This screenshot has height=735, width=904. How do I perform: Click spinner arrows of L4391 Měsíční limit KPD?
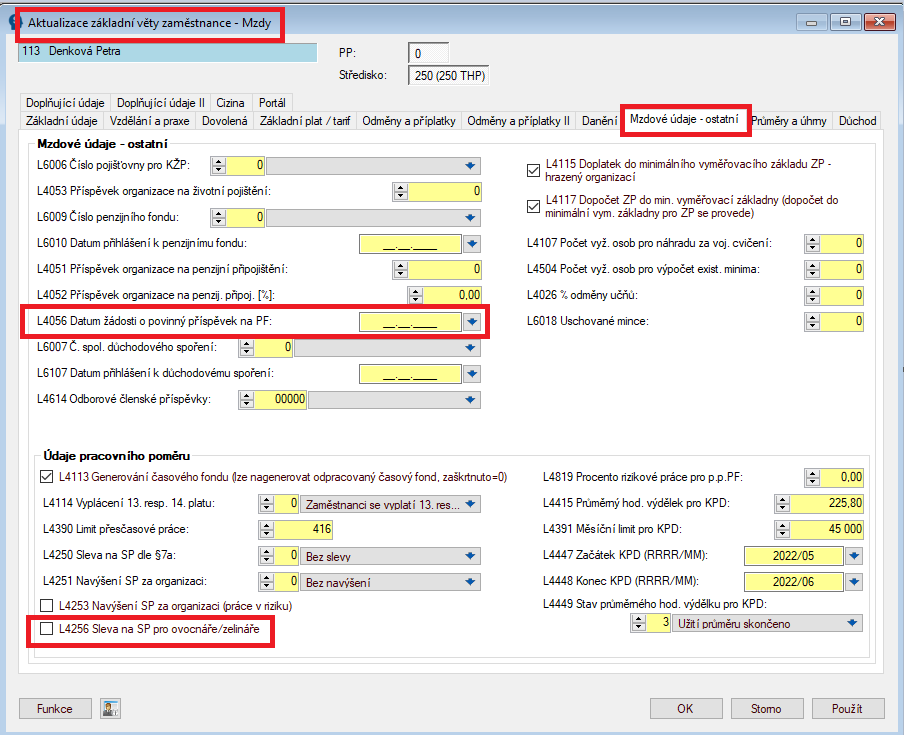[782, 529]
